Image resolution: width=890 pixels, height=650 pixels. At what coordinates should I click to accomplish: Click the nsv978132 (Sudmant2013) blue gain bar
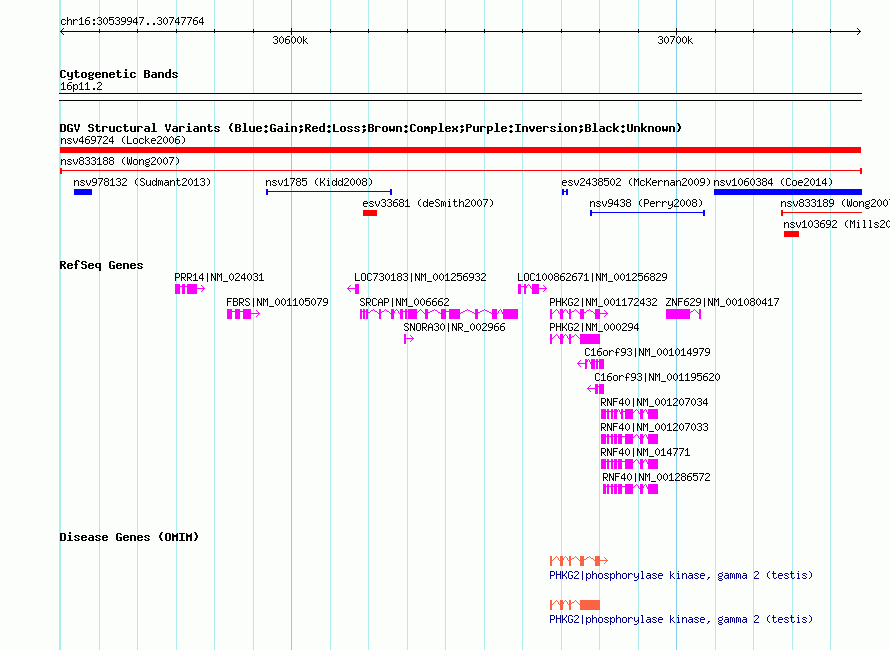[83, 192]
